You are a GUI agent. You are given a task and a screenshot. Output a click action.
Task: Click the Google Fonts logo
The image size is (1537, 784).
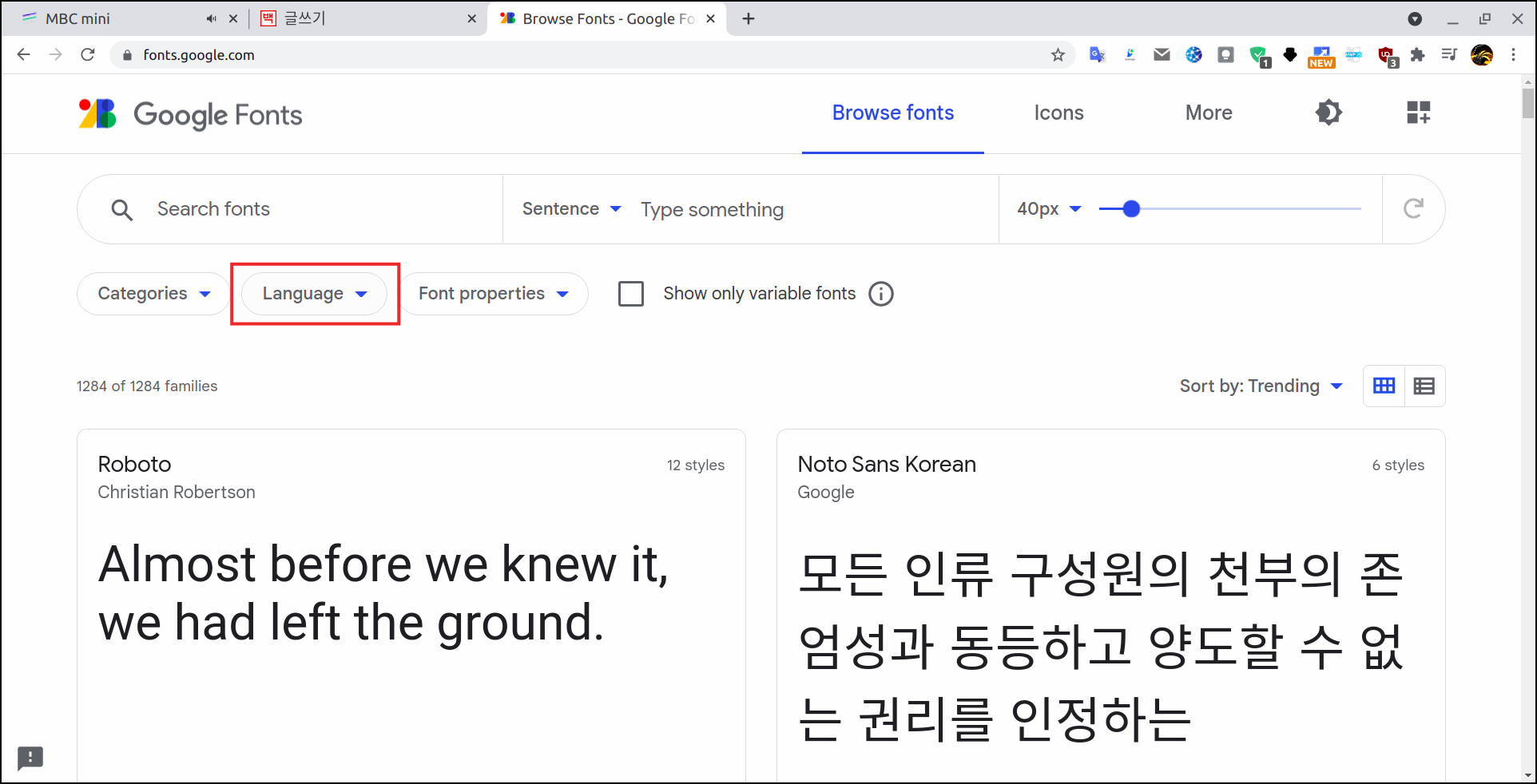(x=190, y=114)
